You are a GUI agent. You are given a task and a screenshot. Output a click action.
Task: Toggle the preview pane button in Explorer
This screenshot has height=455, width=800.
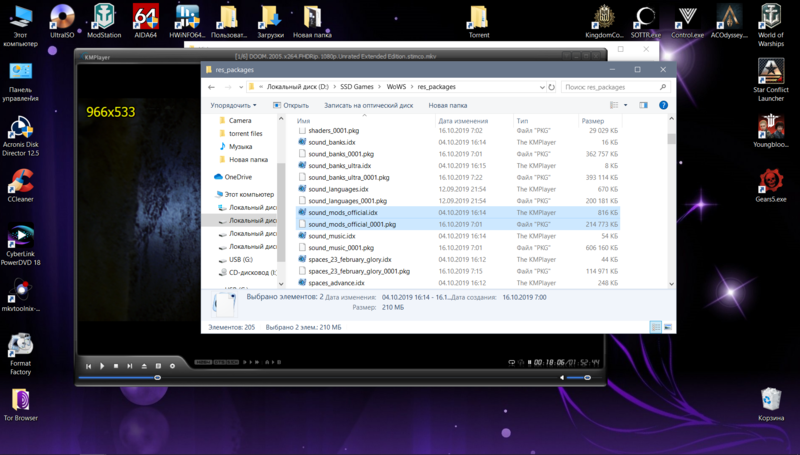(x=643, y=105)
